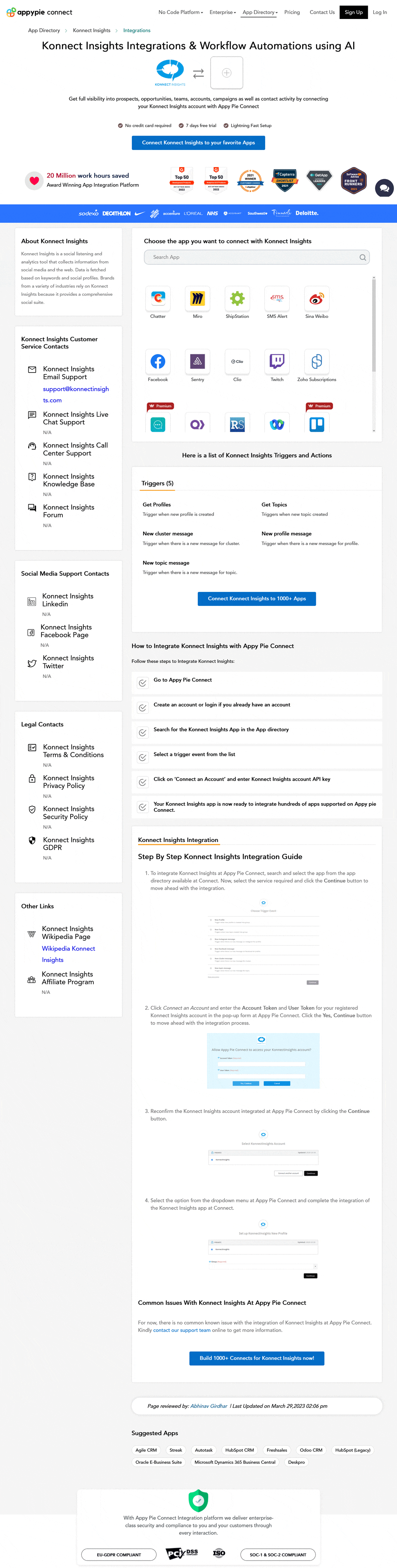Open the Wikipedia Konnect Insights link
The height and width of the screenshot is (1568, 397).
click(68, 954)
